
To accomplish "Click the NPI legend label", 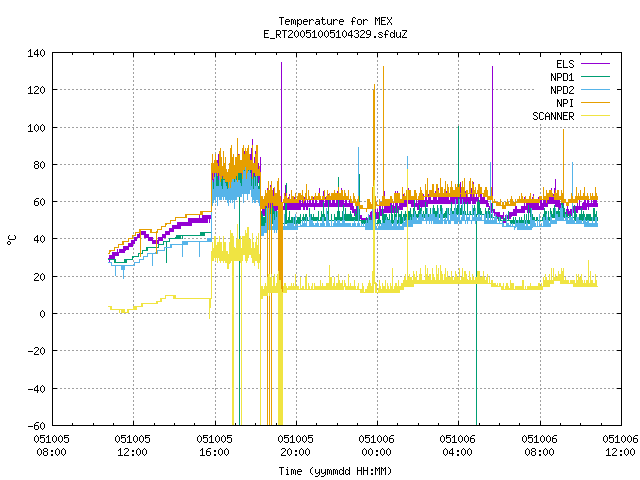I will (x=565, y=103).
